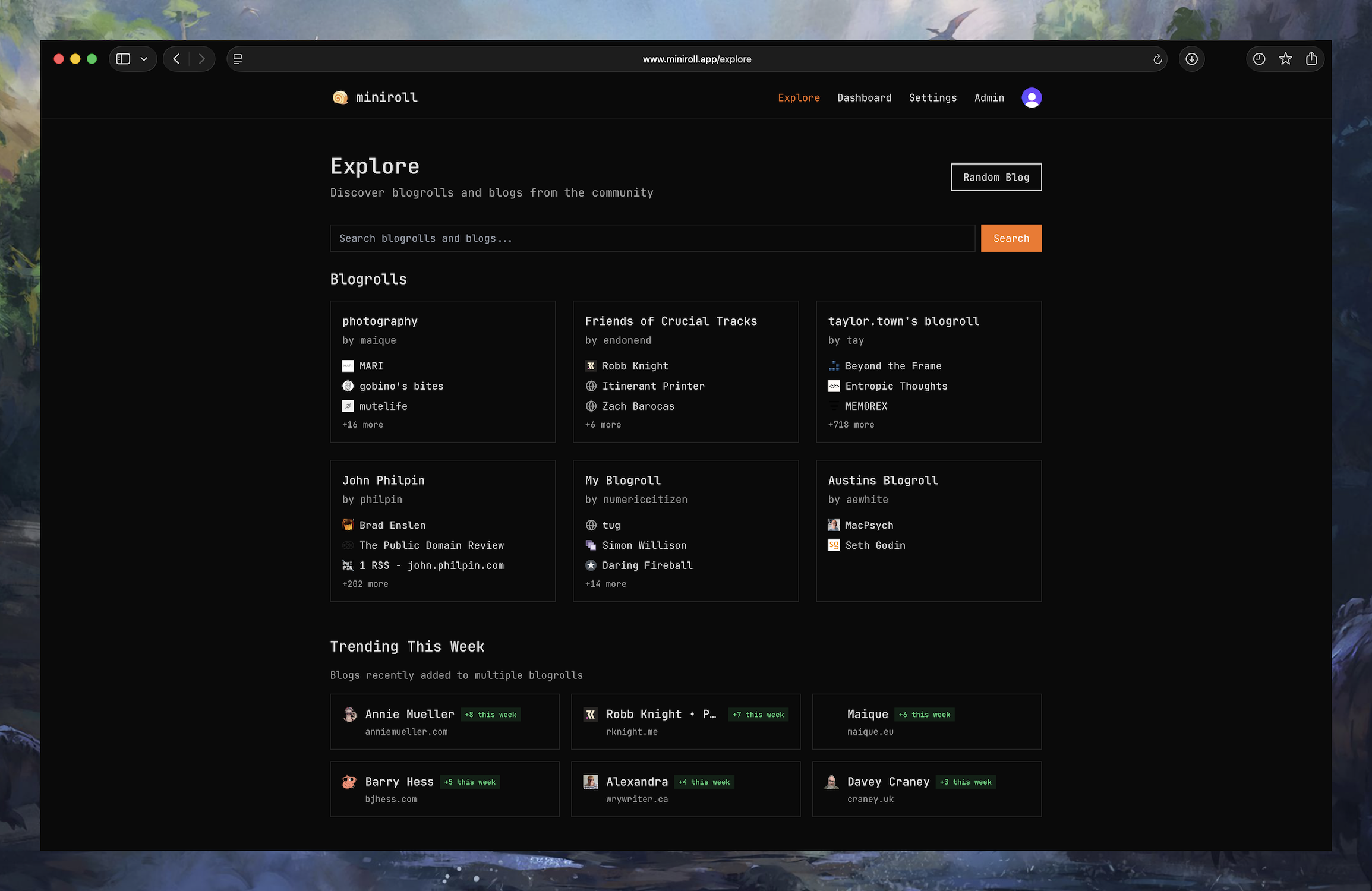Open the Dashboard nav item
The image size is (1372, 891).
[864, 97]
